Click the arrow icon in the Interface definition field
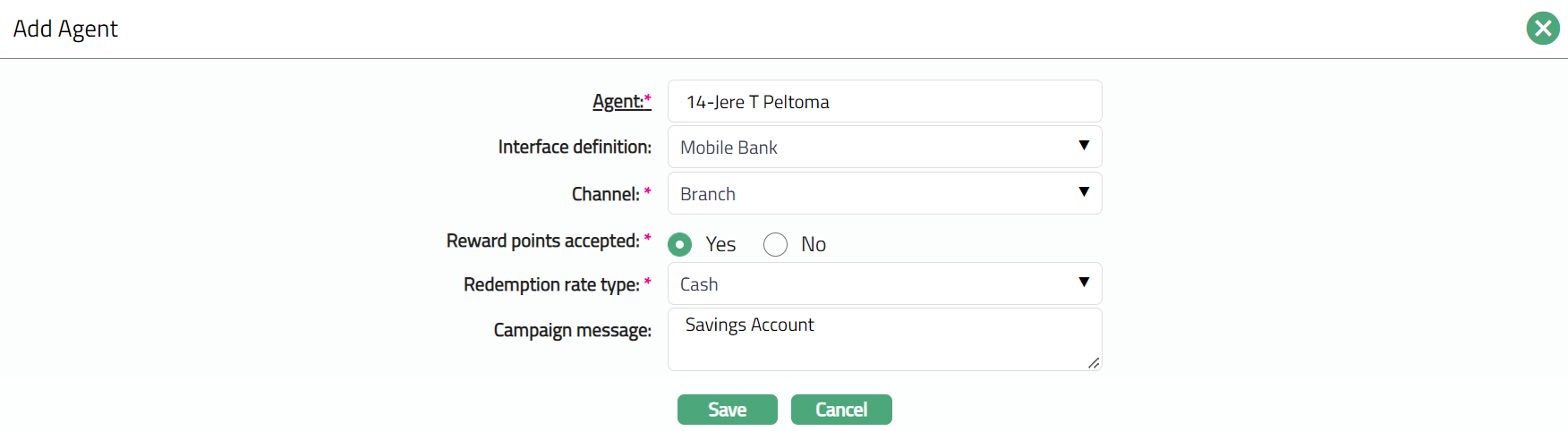1568x431 pixels. 1083,146
